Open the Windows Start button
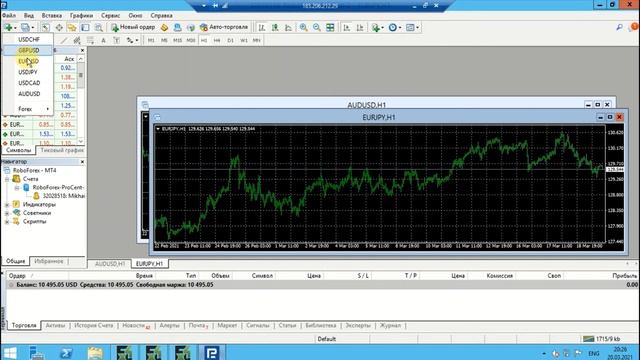The width and height of the screenshot is (640, 360). point(10,353)
